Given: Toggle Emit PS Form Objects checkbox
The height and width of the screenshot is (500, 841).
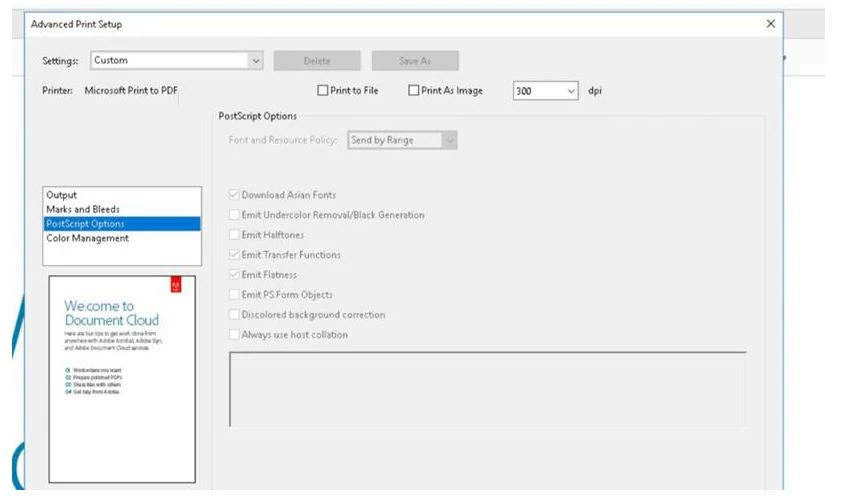Looking at the screenshot, I should 234,295.
